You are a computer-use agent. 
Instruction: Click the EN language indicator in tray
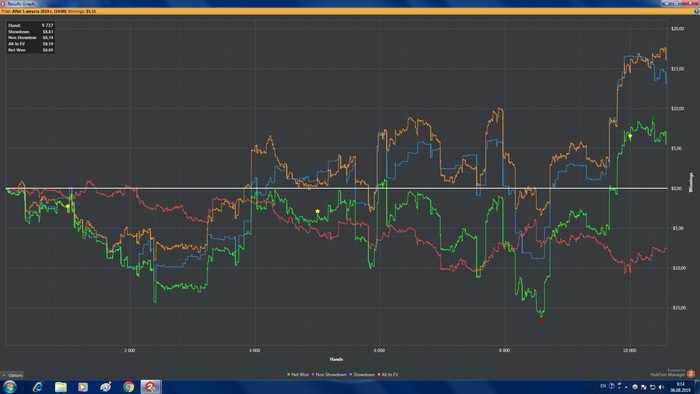(x=603, y=386)
